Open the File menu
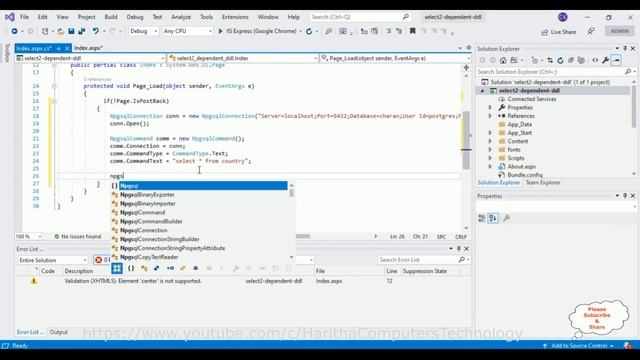This screenshot has height=360, width=640. point(24,17)
